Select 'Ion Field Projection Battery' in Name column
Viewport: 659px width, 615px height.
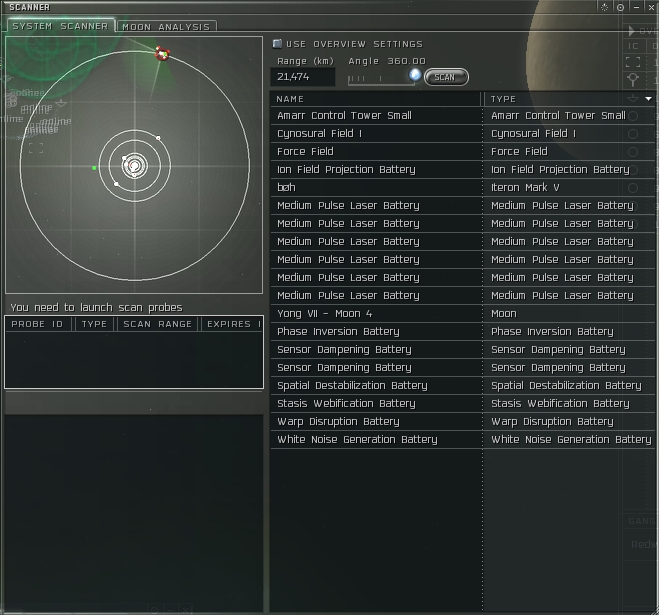click(346, 170)
